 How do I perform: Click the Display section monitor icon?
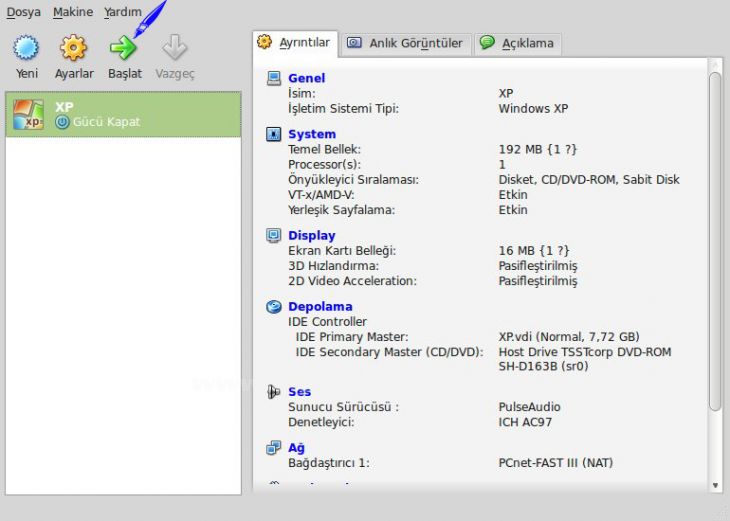(x=274, y=235)
